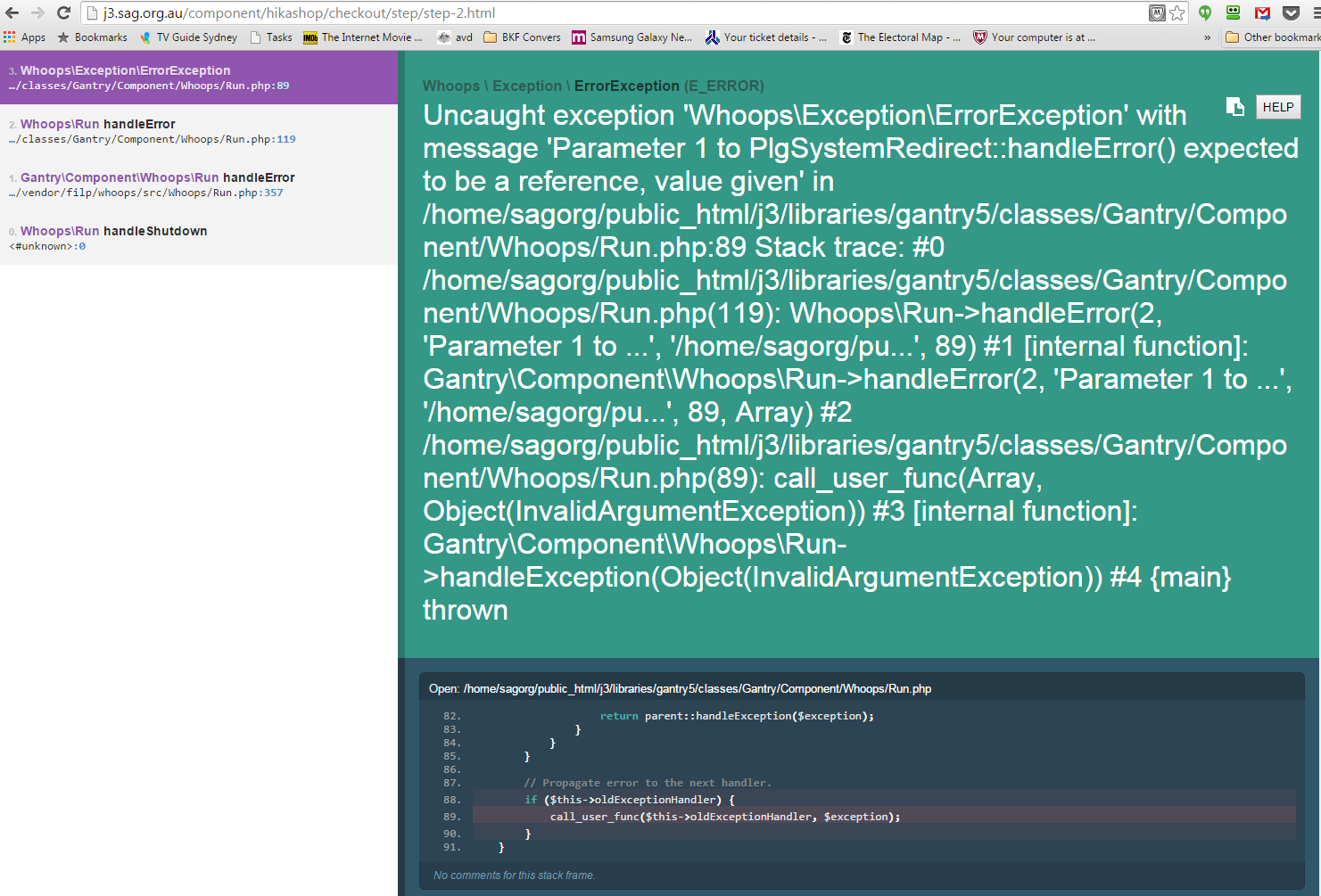Go back using the browser back arrow
This screenshot has width=1321, height=896.
pos(12,12)
